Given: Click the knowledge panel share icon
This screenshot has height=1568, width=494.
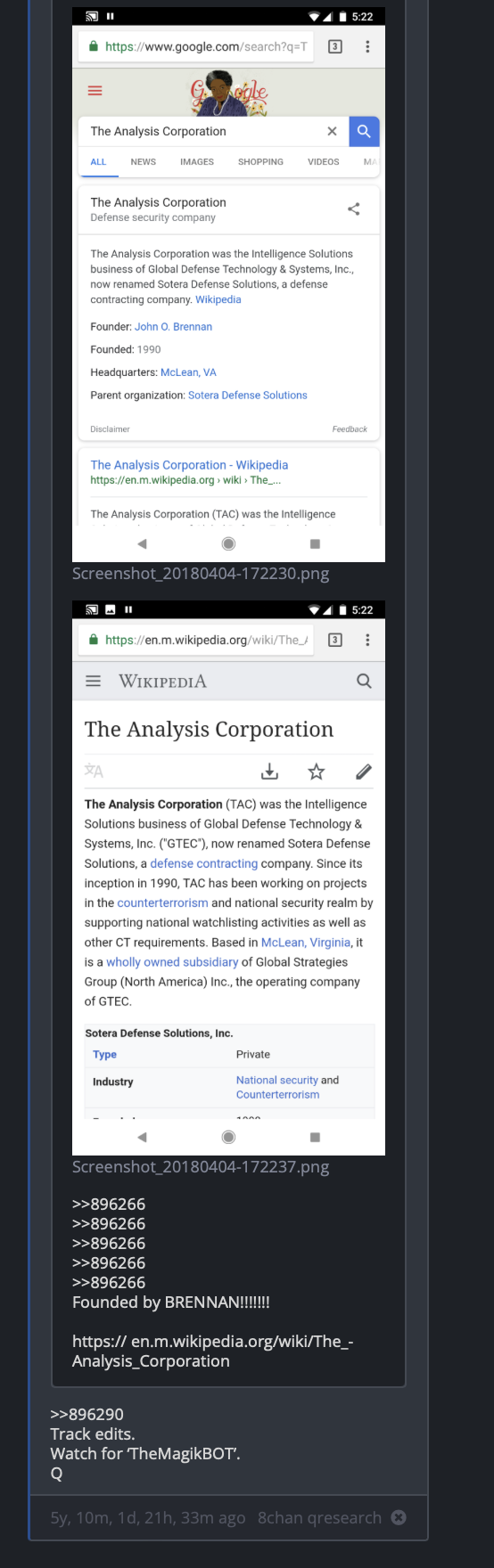Looking at the screenshot, I should (x=354, y=208).
